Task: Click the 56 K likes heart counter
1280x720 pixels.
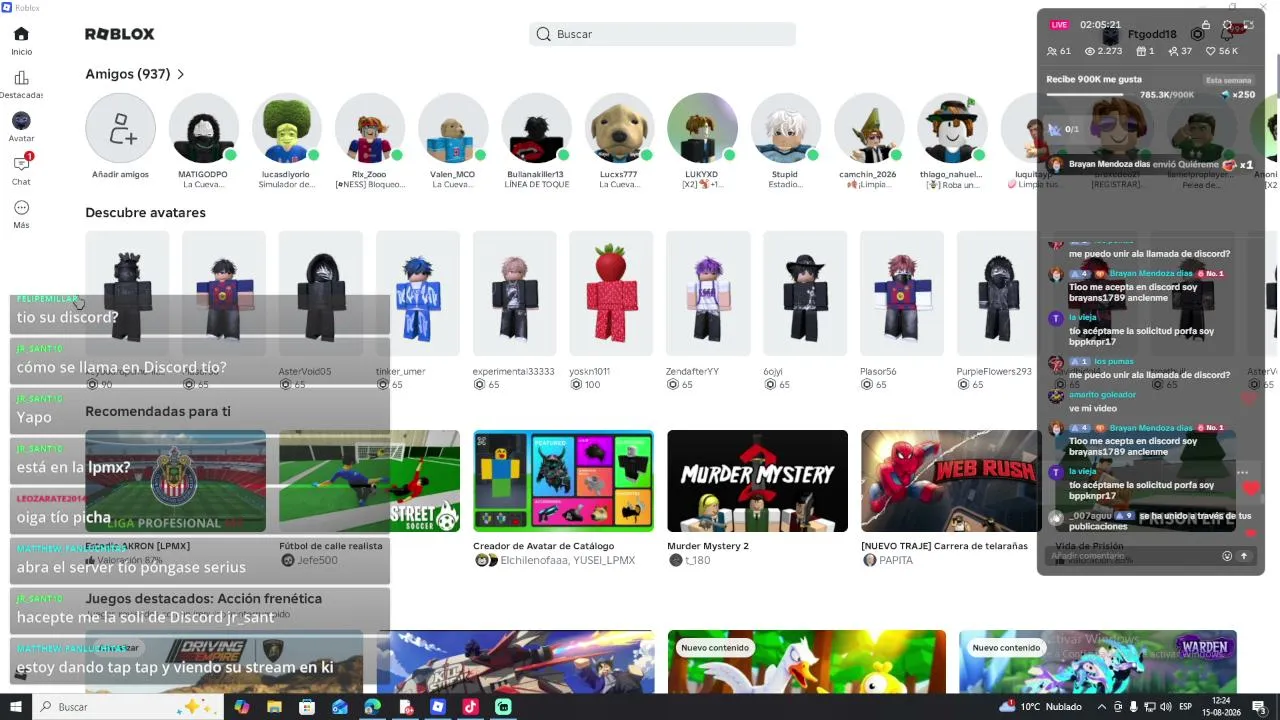Action: (1222, 51)
